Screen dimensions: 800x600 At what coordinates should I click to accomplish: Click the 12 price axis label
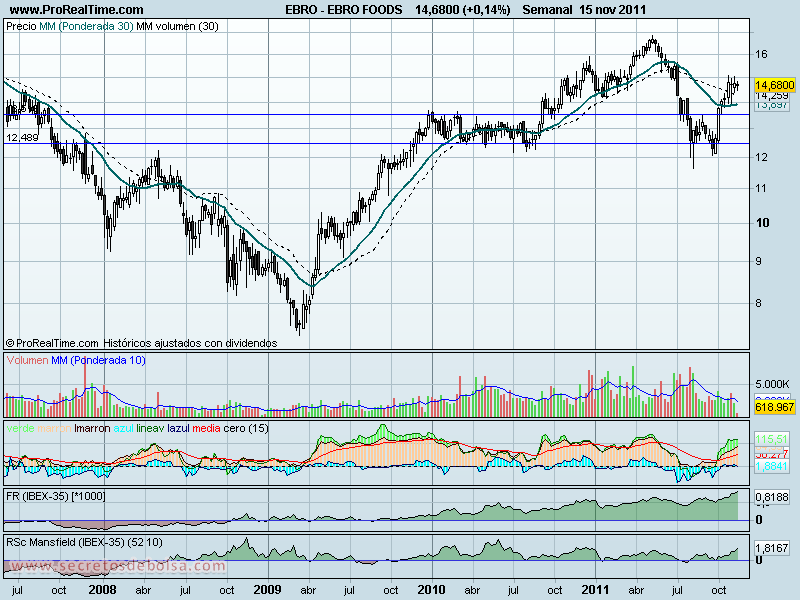tap(761, 157)
